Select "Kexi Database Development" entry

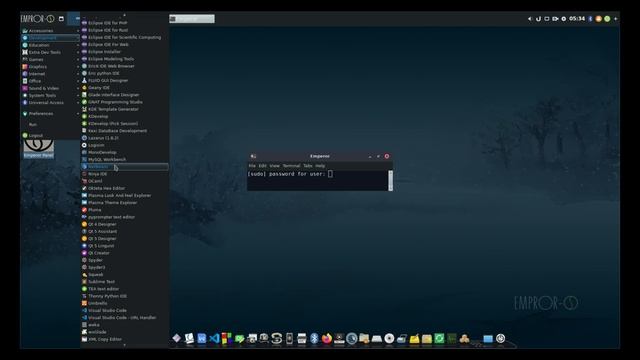pyautogui.click(x=124, y=131)
